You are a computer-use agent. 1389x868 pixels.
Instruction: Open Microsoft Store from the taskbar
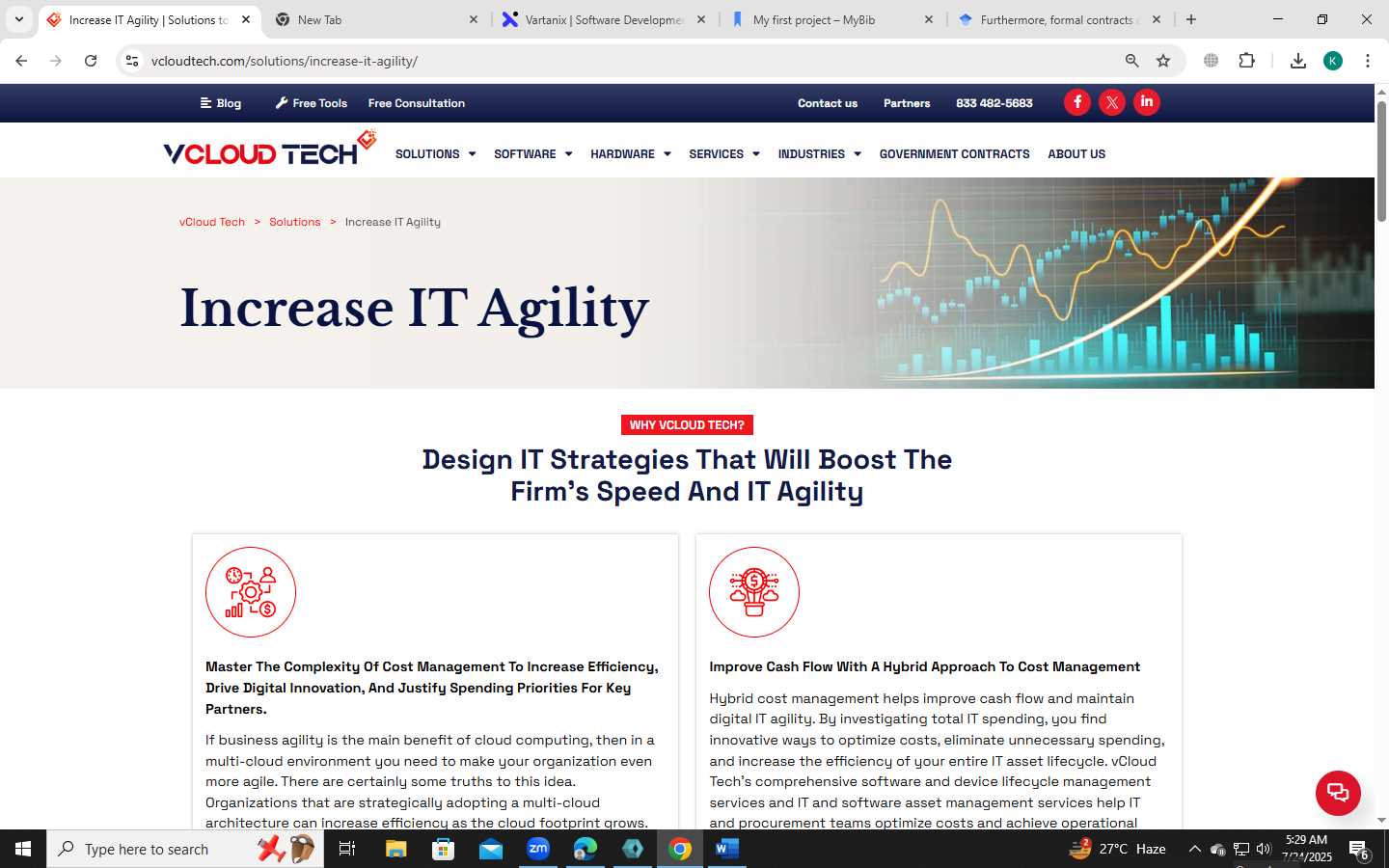click(443, 849)
